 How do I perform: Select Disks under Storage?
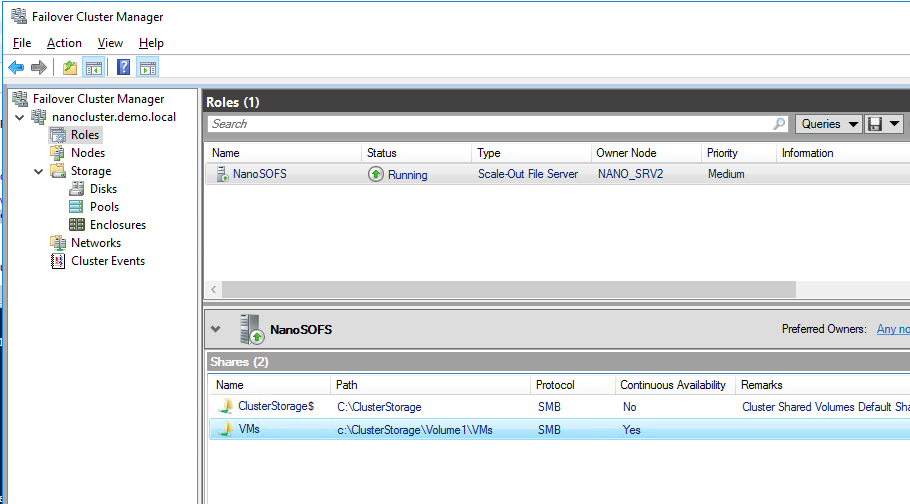(x=103, y=189)
